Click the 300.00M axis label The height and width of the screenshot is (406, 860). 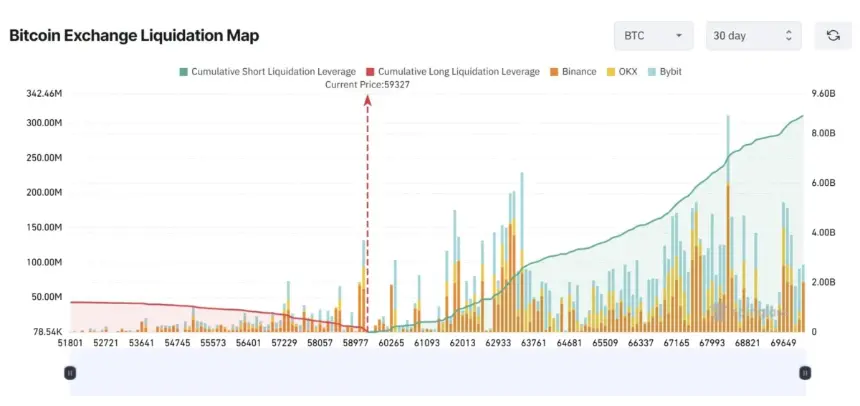pos(44,123)
